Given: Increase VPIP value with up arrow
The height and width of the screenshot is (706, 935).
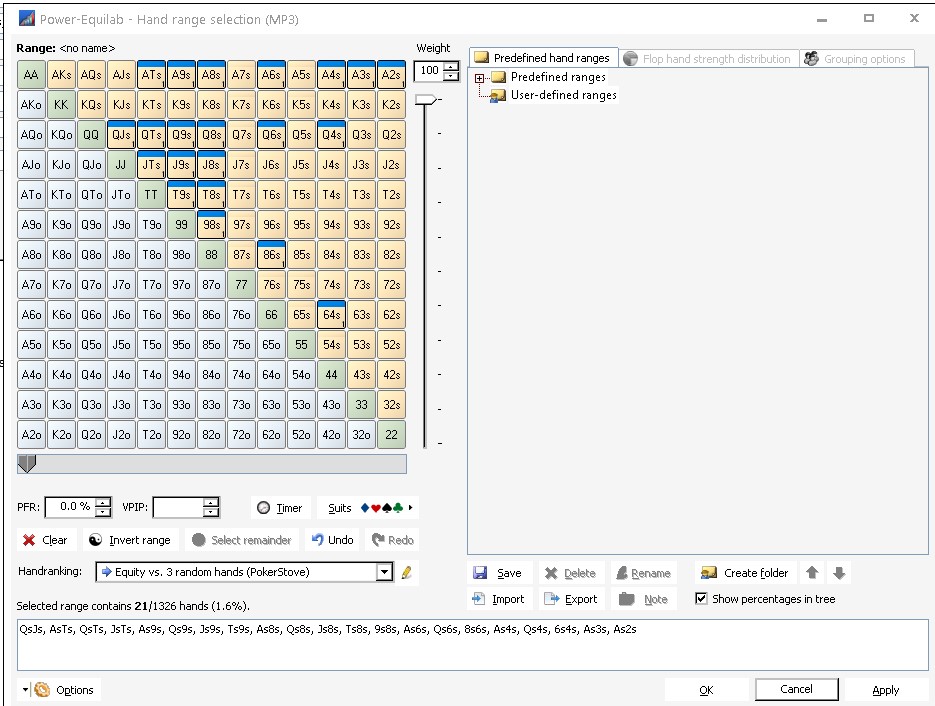Looking at the screenshot, I should click(x=211, y=503).
